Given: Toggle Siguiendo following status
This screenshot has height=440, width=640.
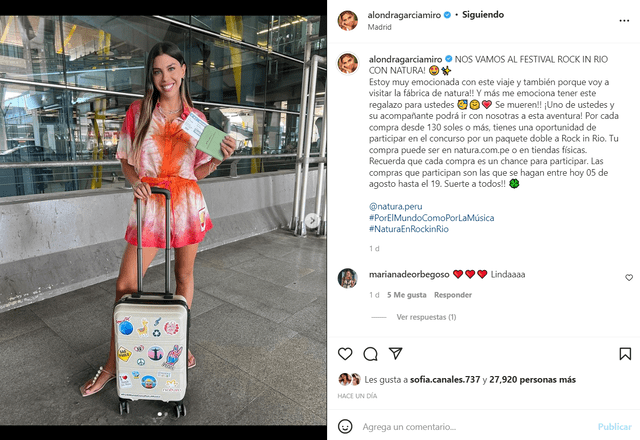Looking at the screenshot, I should coord(483,15).
